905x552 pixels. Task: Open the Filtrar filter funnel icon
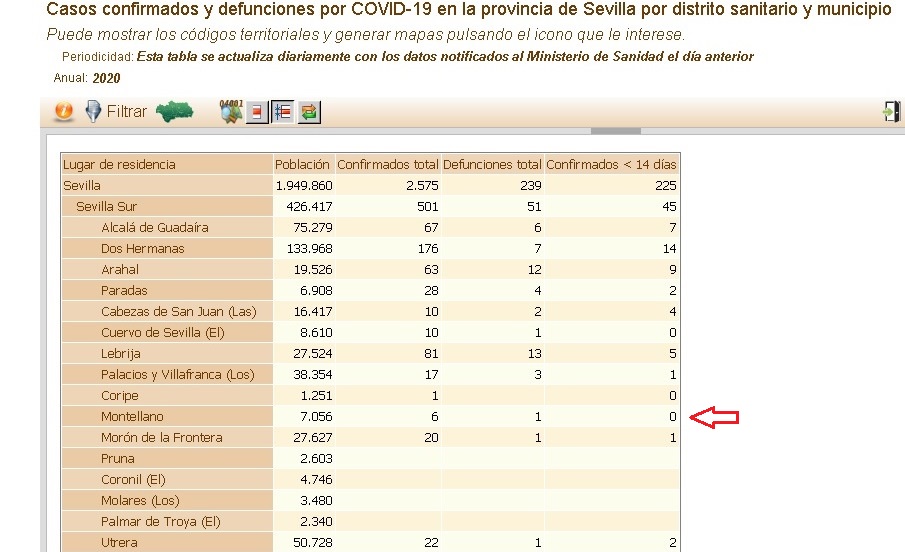pos(93,112)
